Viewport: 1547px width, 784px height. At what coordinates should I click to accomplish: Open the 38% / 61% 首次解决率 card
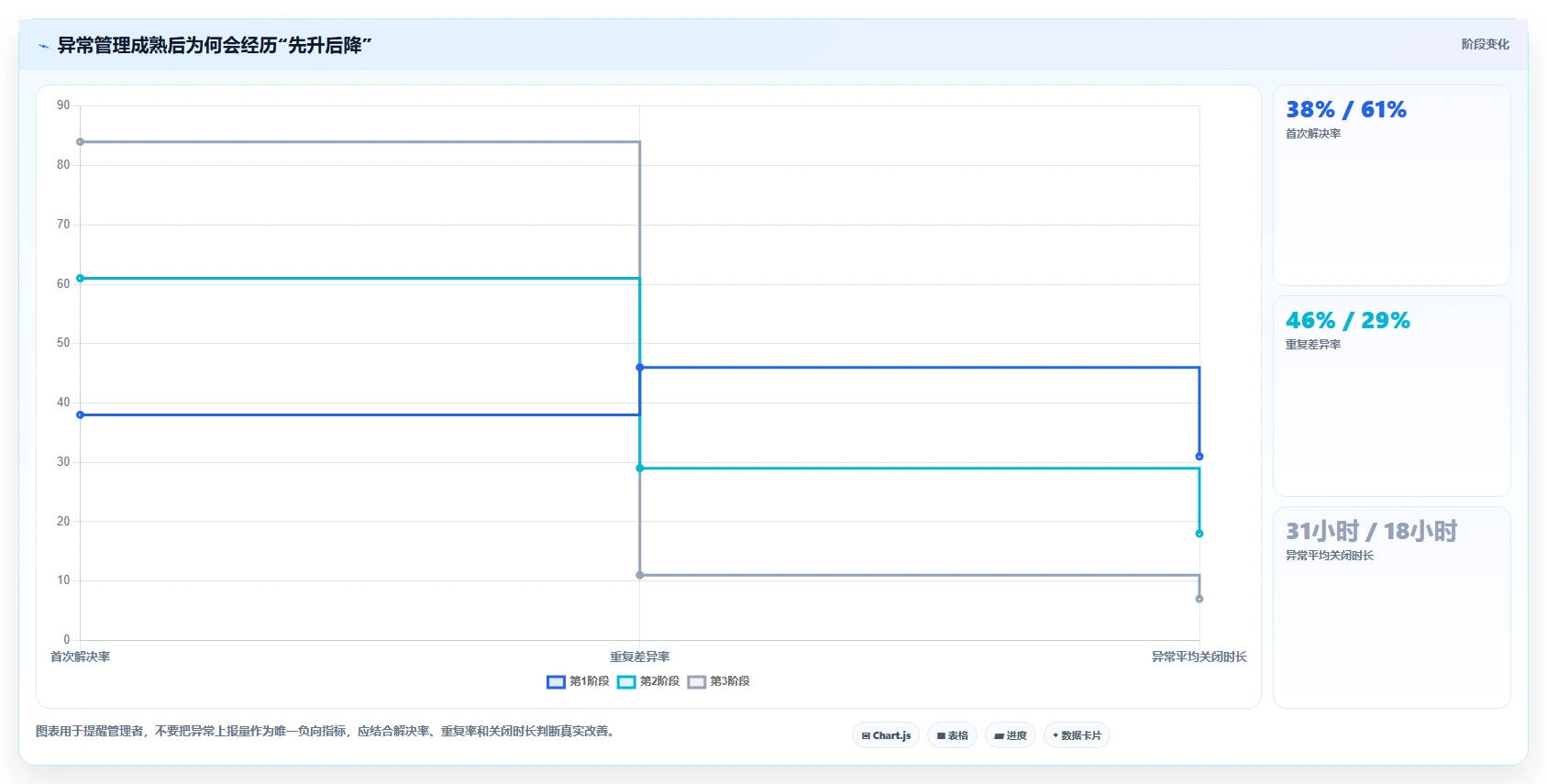pyautogui.click(x=1391, y=185)
